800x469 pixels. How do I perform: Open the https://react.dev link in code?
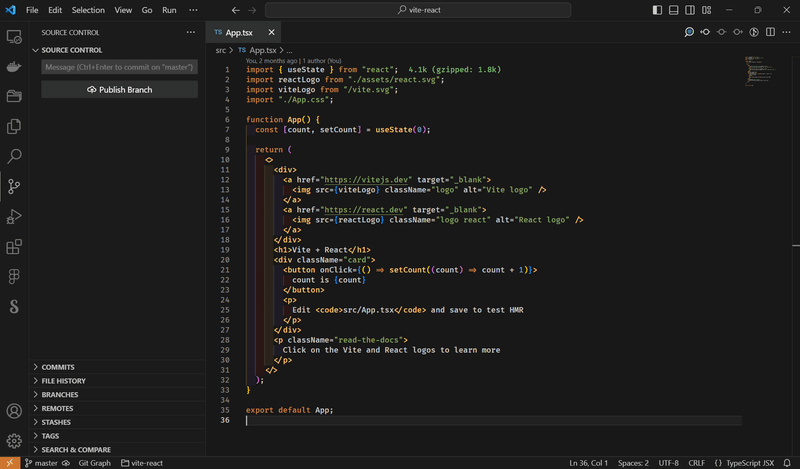point(364,210)
